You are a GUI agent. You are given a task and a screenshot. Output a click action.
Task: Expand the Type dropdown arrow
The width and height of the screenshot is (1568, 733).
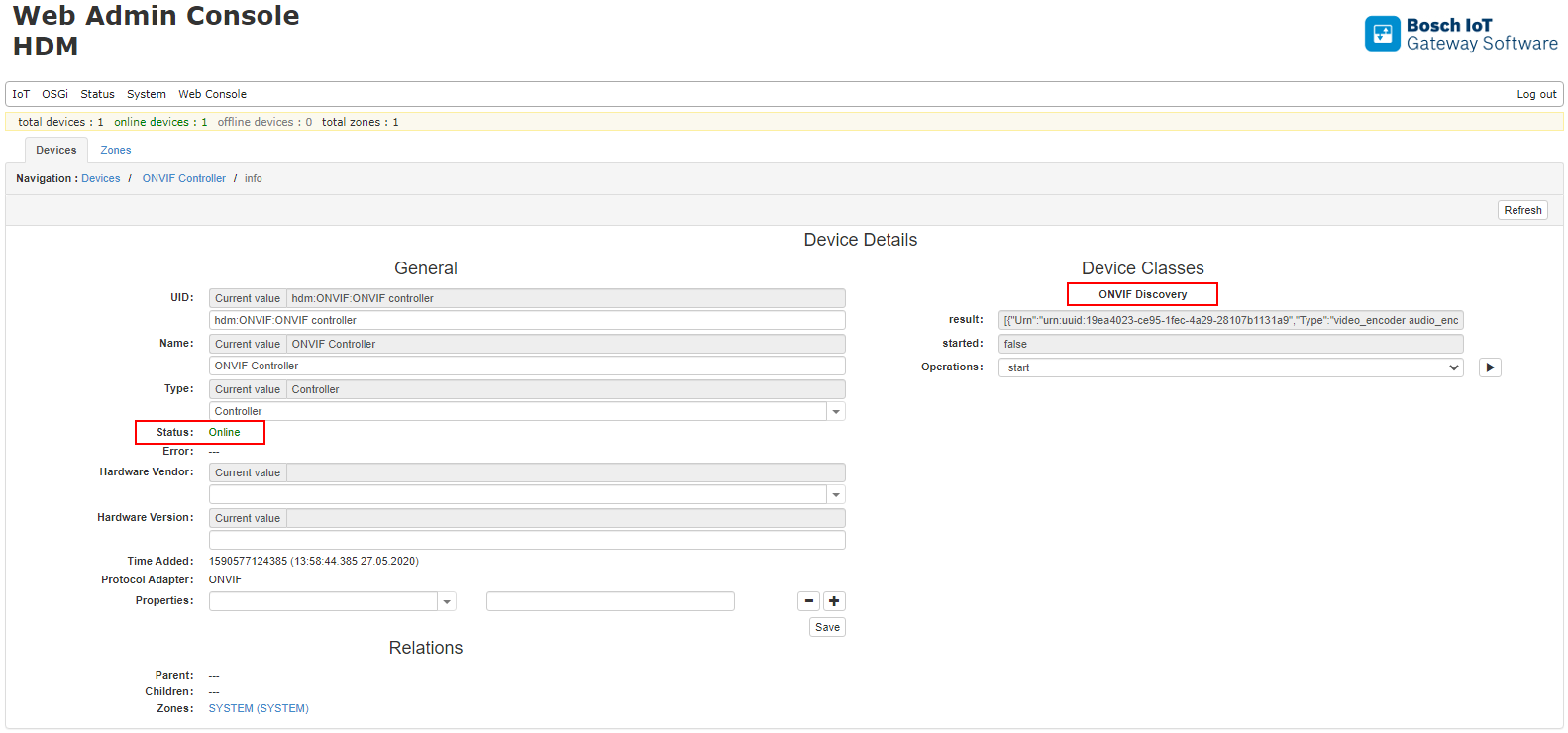(x=836, y=412)
